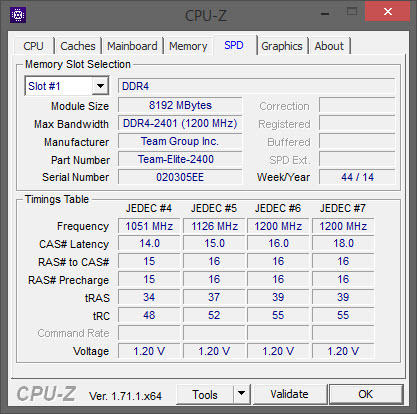417x414 pixels.
Task: Switch to the Memory tab
Action: coord(188,46)
